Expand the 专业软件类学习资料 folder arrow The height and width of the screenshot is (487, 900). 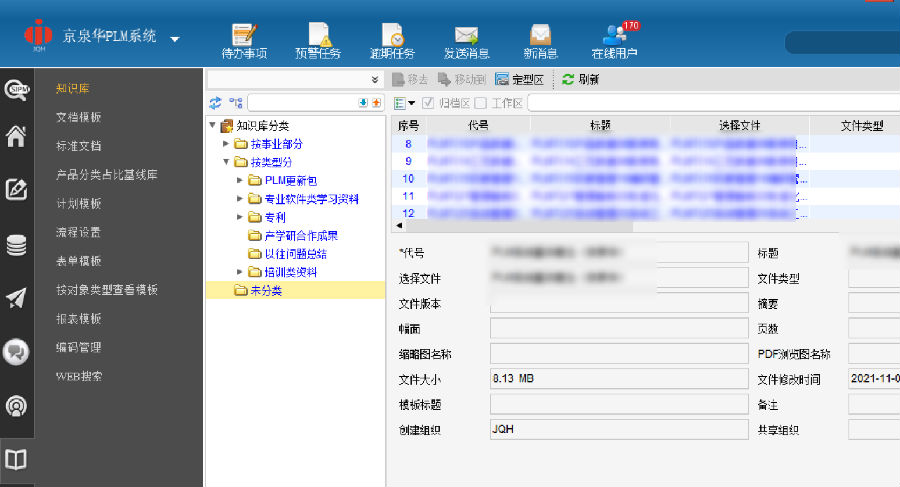(240, 199)
